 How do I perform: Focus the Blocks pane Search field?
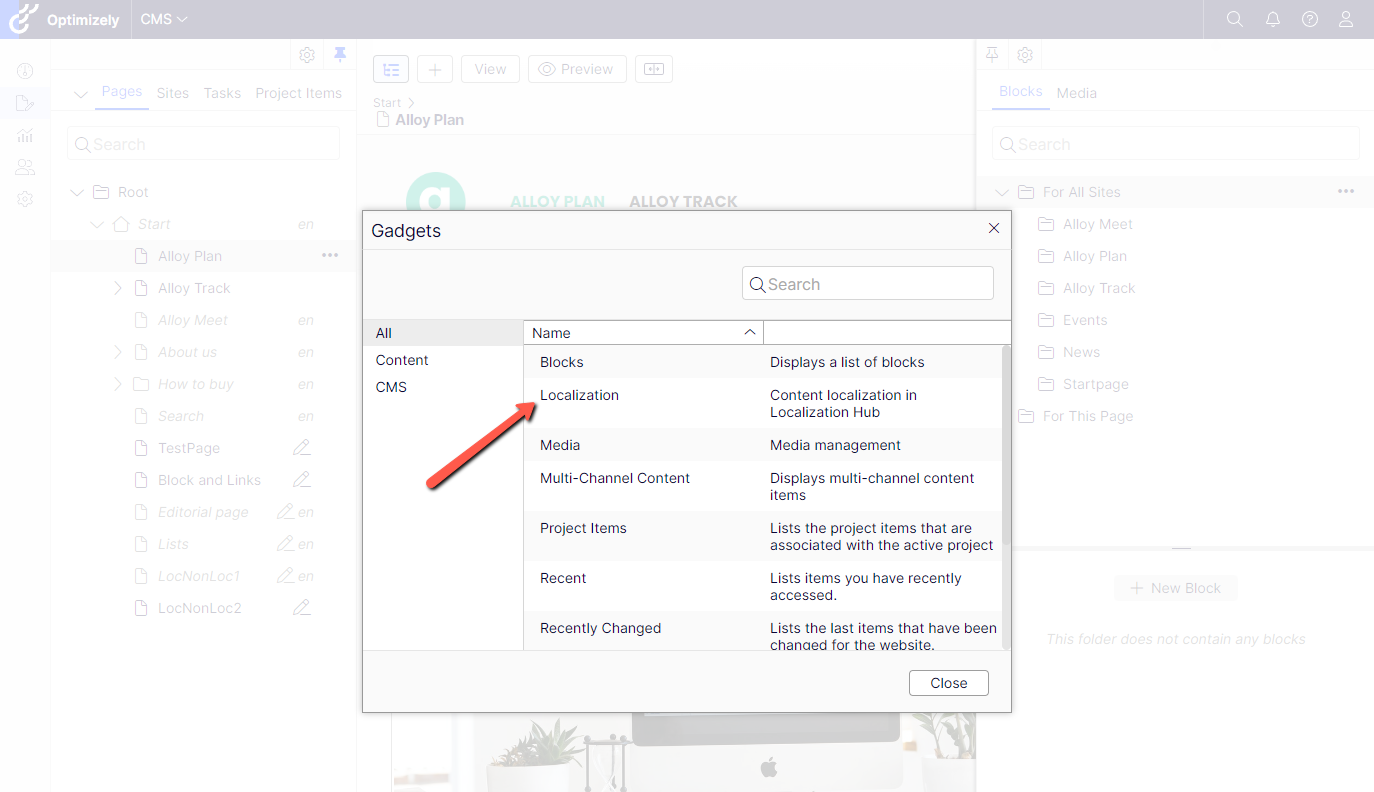tap(1176, 144)
